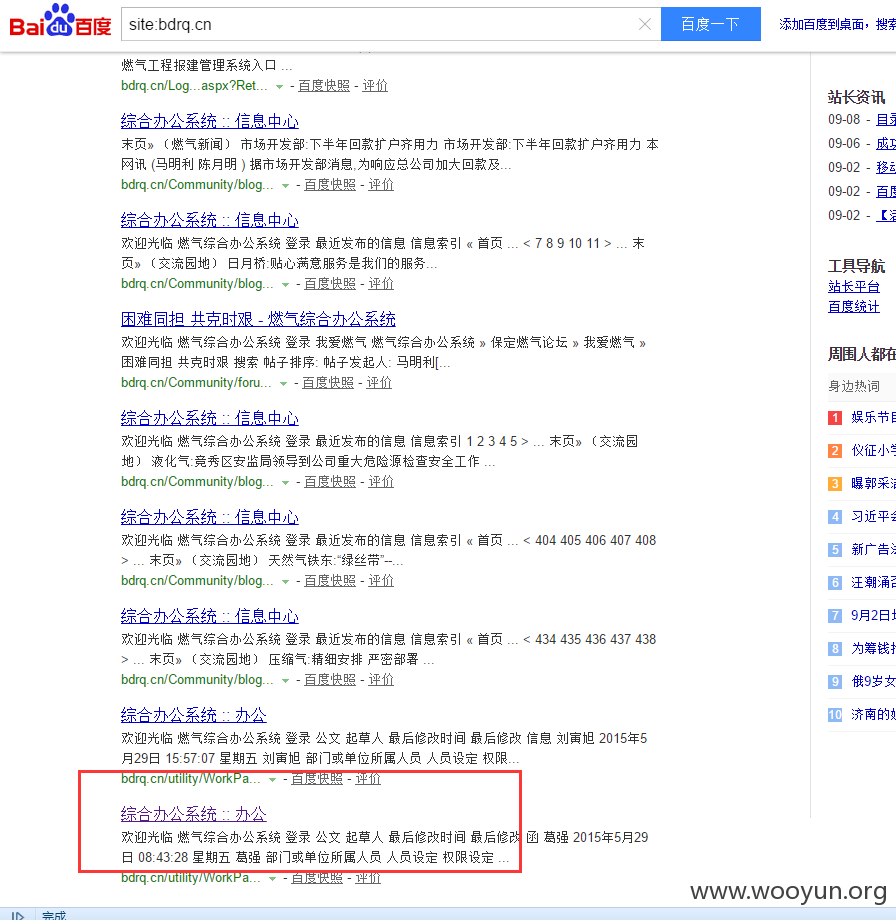The image size is (896, 920).
Task: Open 百度快照 for the 葛强 办公 result
Action: click(317, 879)
